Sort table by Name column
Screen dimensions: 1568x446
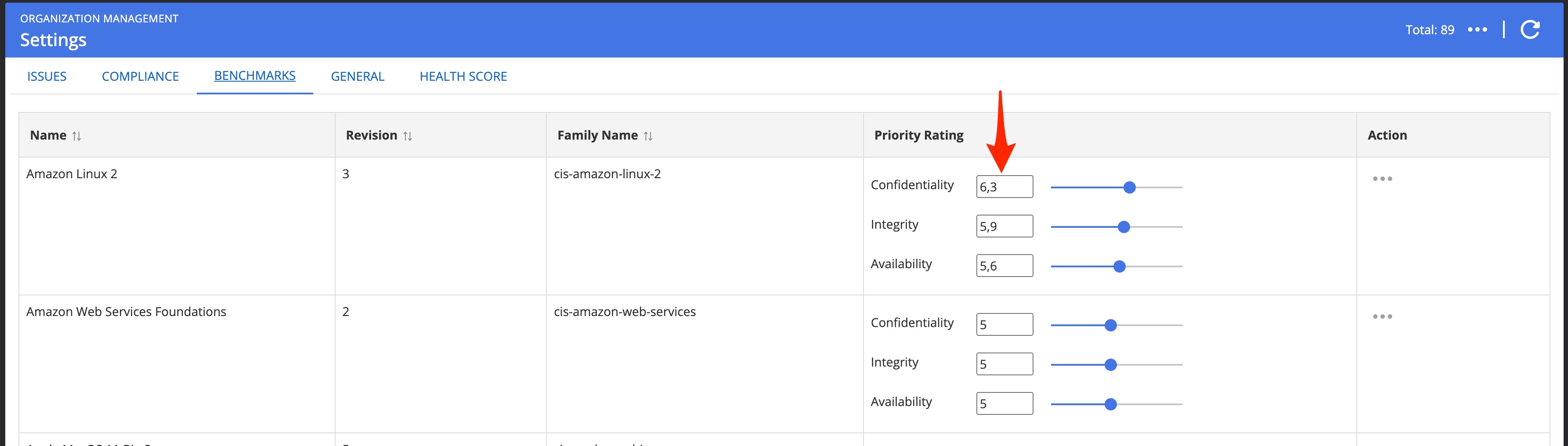[x=77, y=136]
